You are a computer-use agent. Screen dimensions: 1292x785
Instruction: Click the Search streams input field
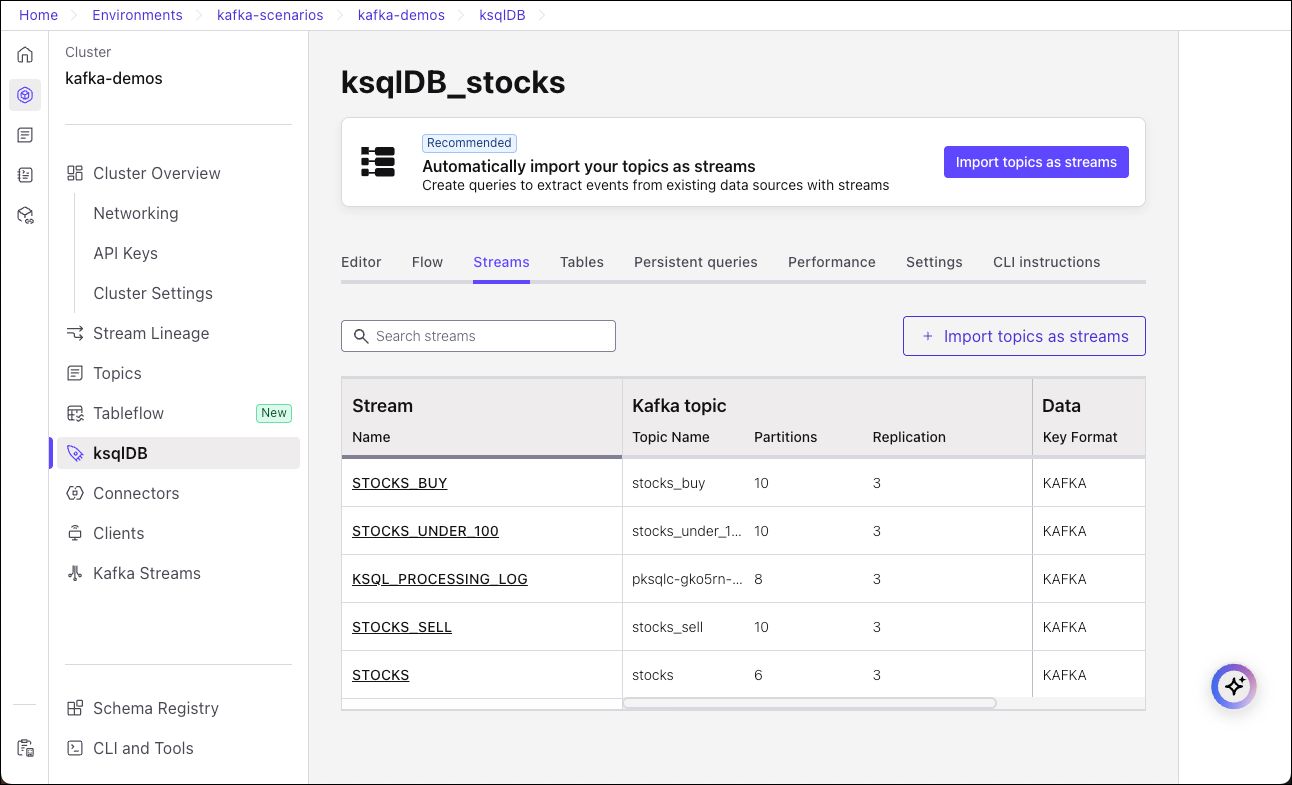(478, 336)
